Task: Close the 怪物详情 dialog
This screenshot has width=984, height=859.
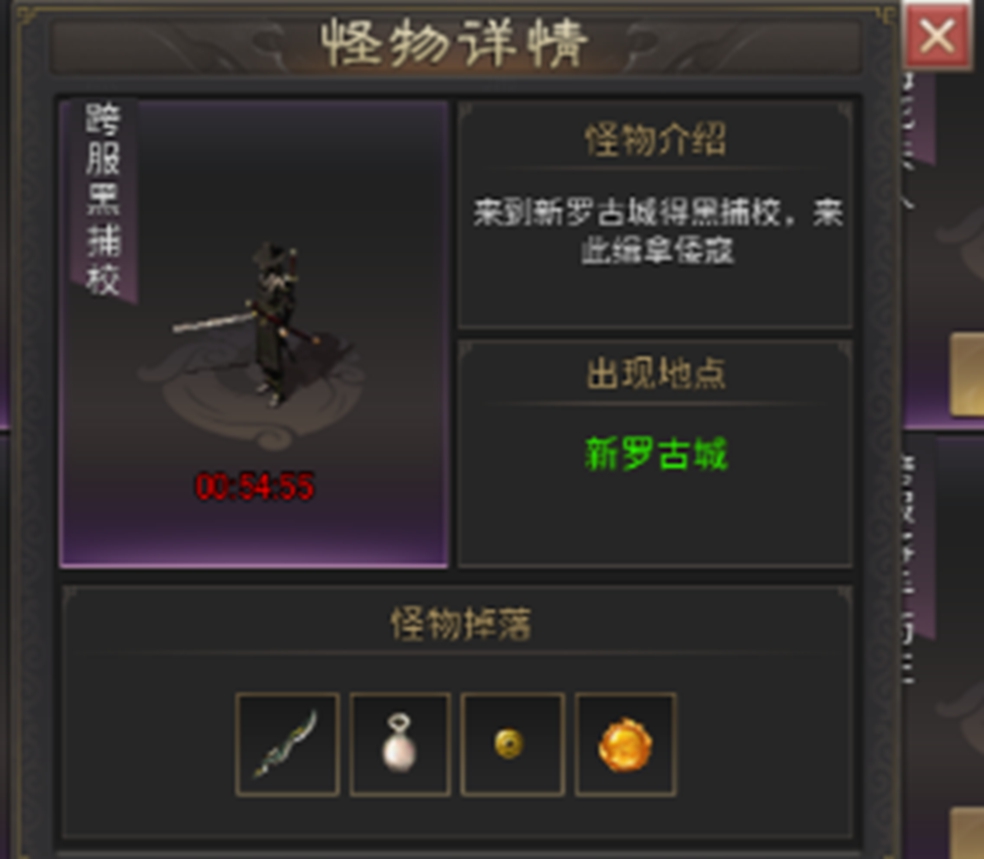Action: tap(936, 36)
